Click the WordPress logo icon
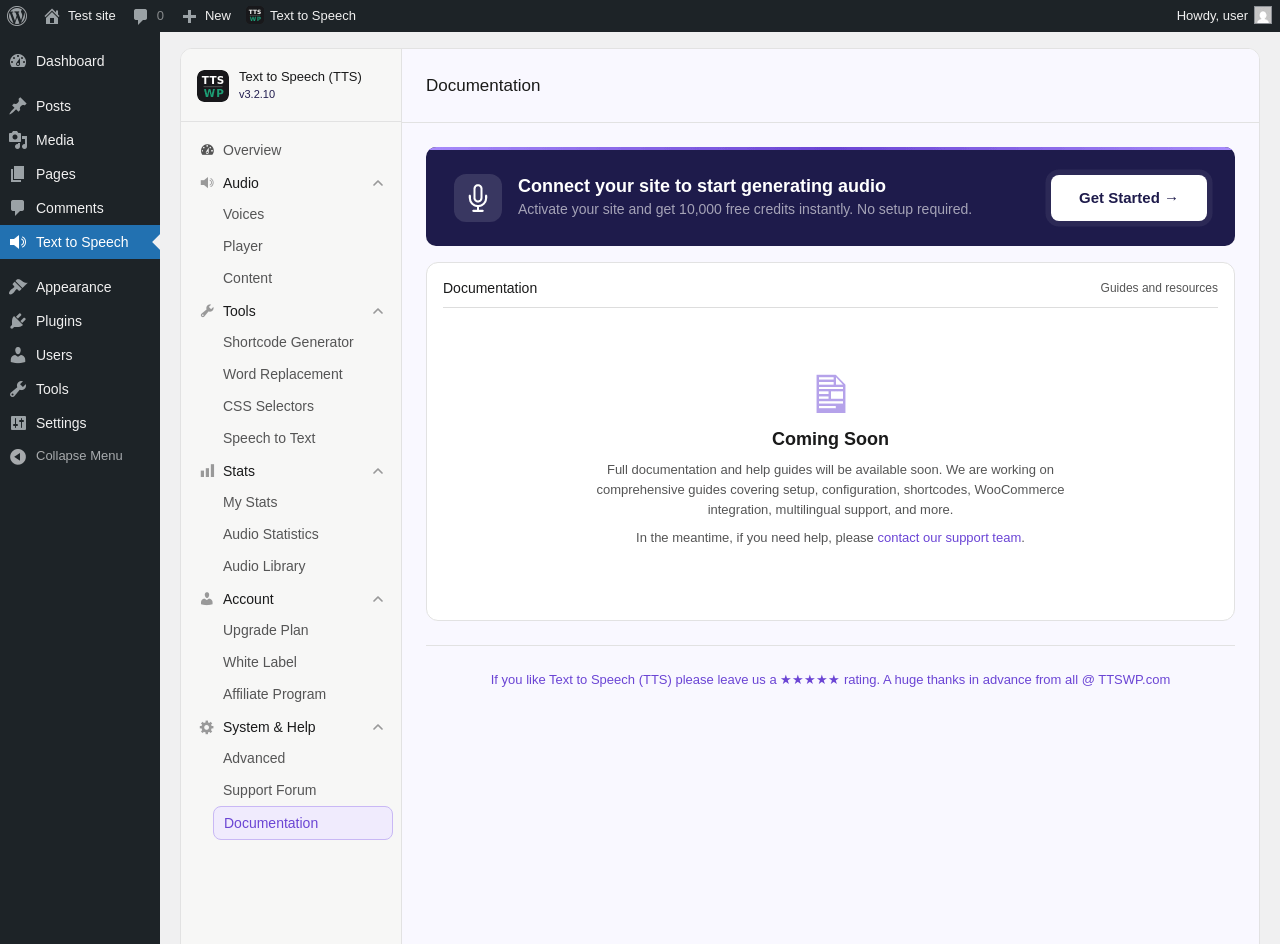Image resolution: width=1280 pixels, height=944 pixels. [x=17, y=16]
